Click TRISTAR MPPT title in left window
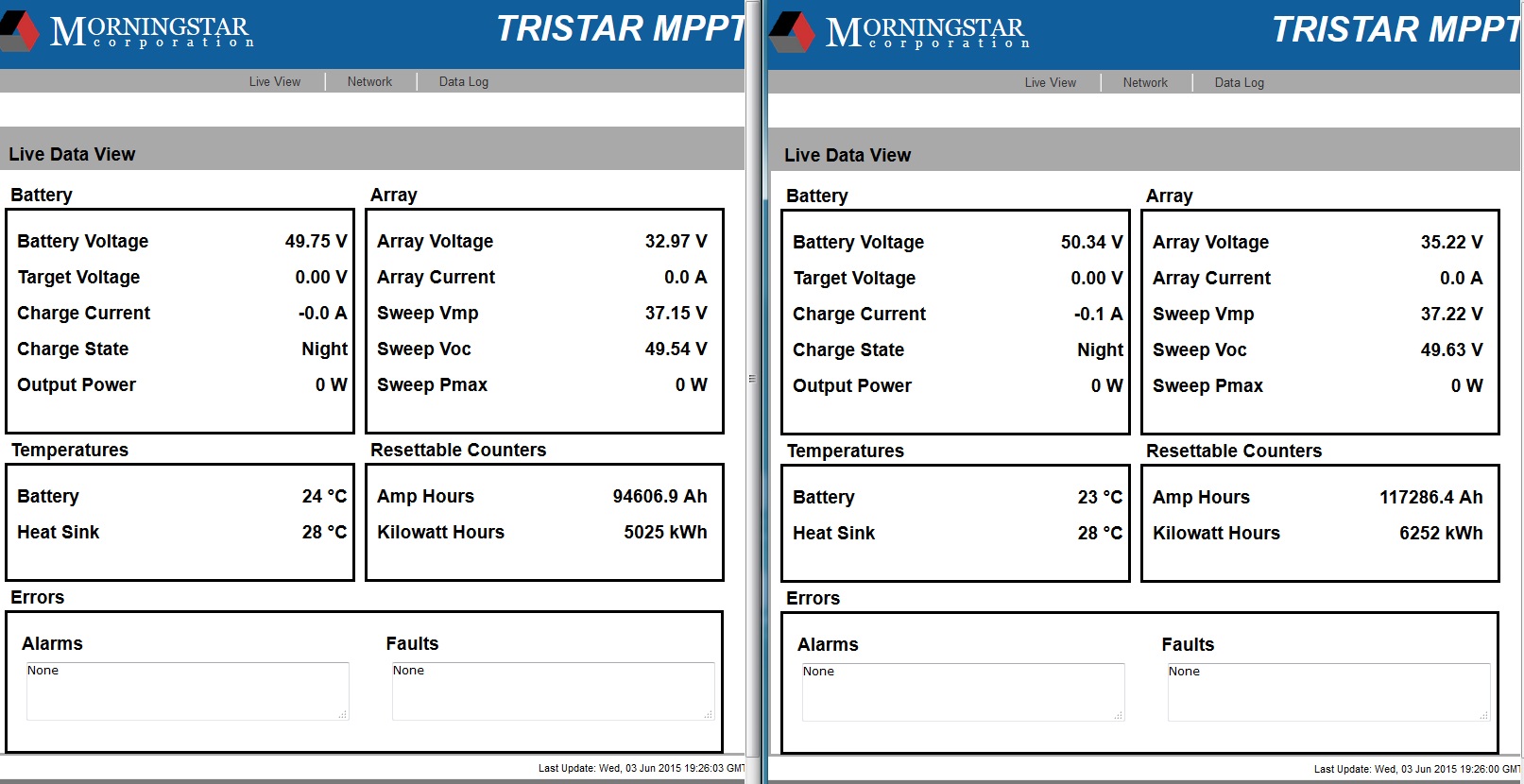1524x784 pixels. pyautogui.click(x=621, y=29)
